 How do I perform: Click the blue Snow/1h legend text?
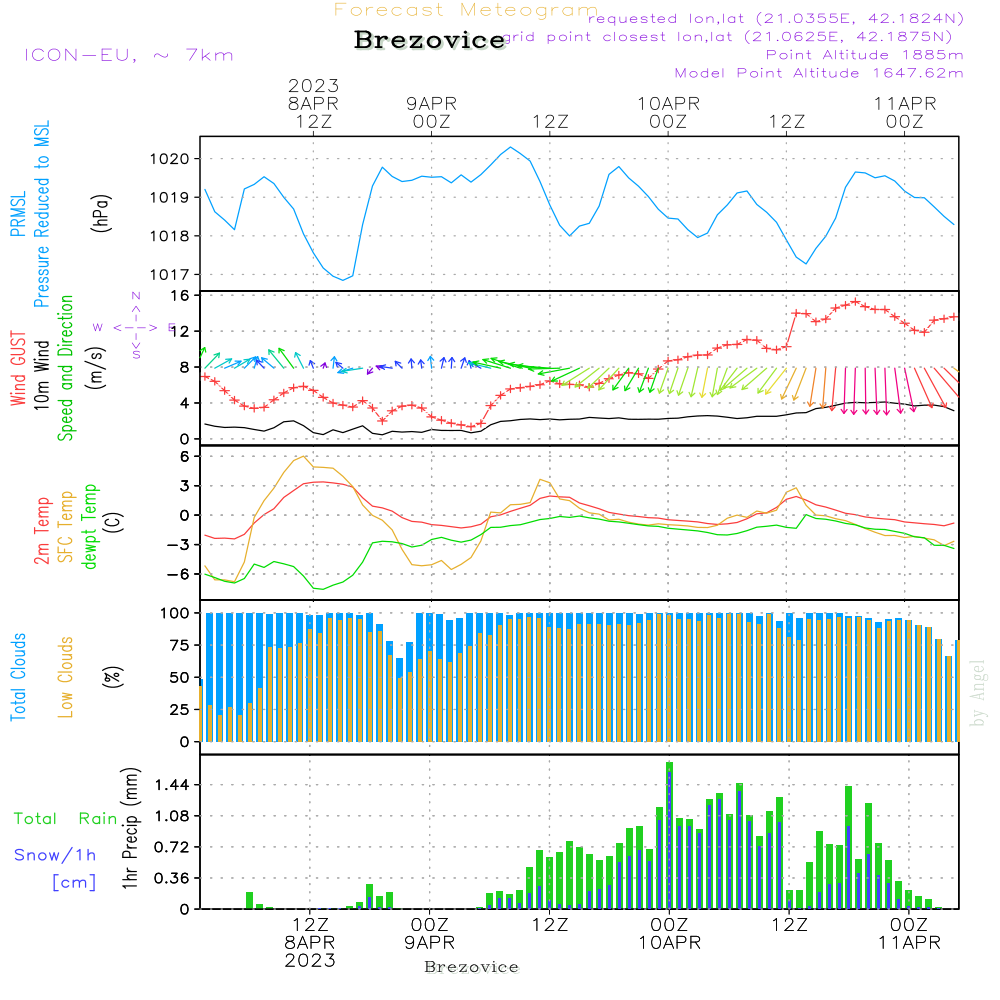click(55, 855)
